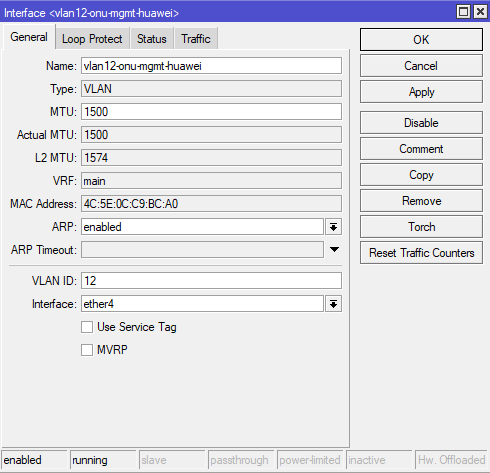Expand the ARP Timeout field arrow
Viewport: 490px width, 473px height.
(x=334, y=249)
